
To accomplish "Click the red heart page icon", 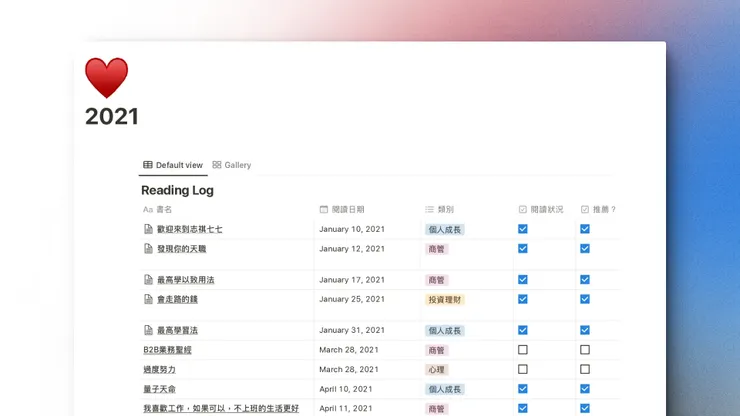I will (106, 78).
